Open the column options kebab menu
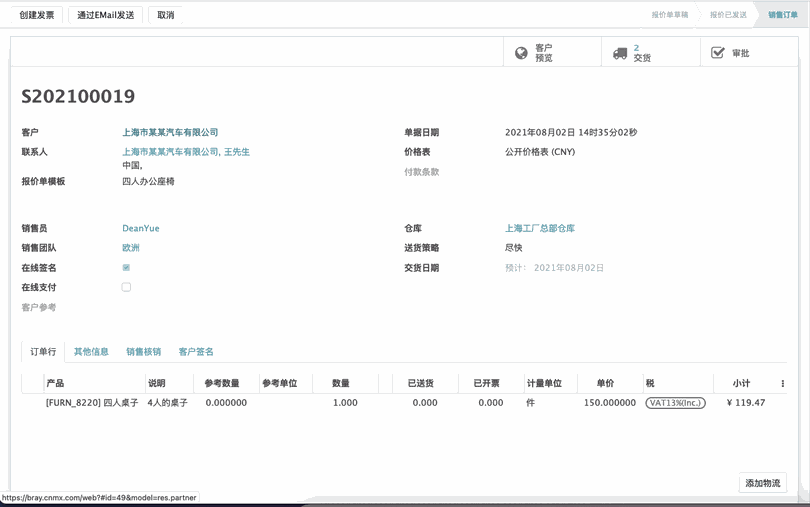The width and height of the screenshot is (810, 507). [x=783, y=383]
